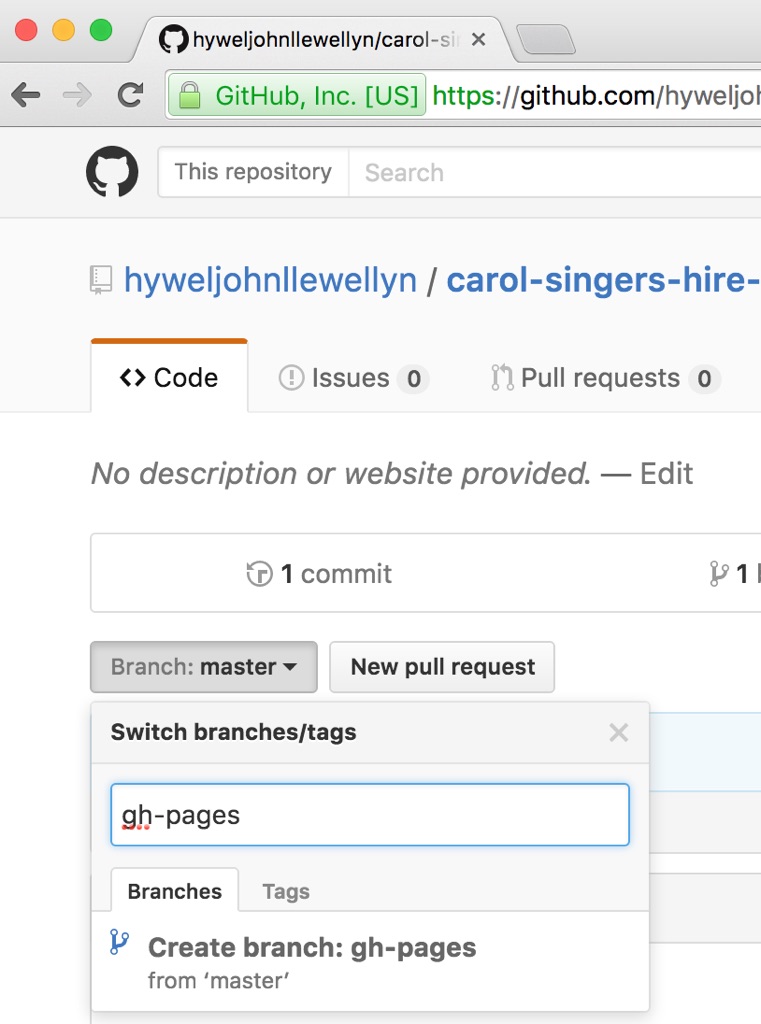Click the hyweljohnllewellyn user link
The height and width of the screenshot is (1024, 761).
270,280
